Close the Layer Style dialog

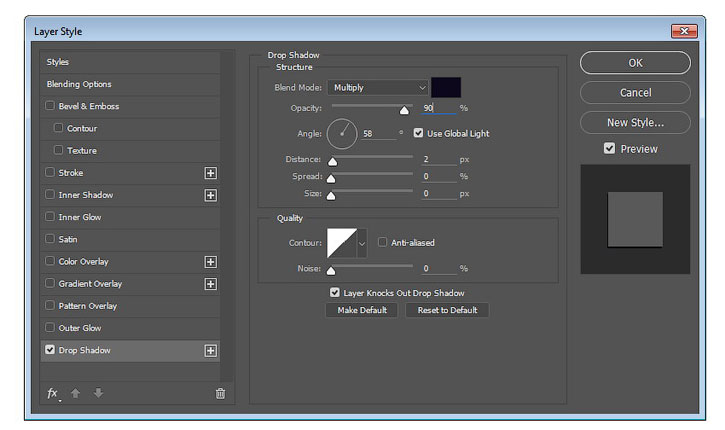tap(684, 31)
